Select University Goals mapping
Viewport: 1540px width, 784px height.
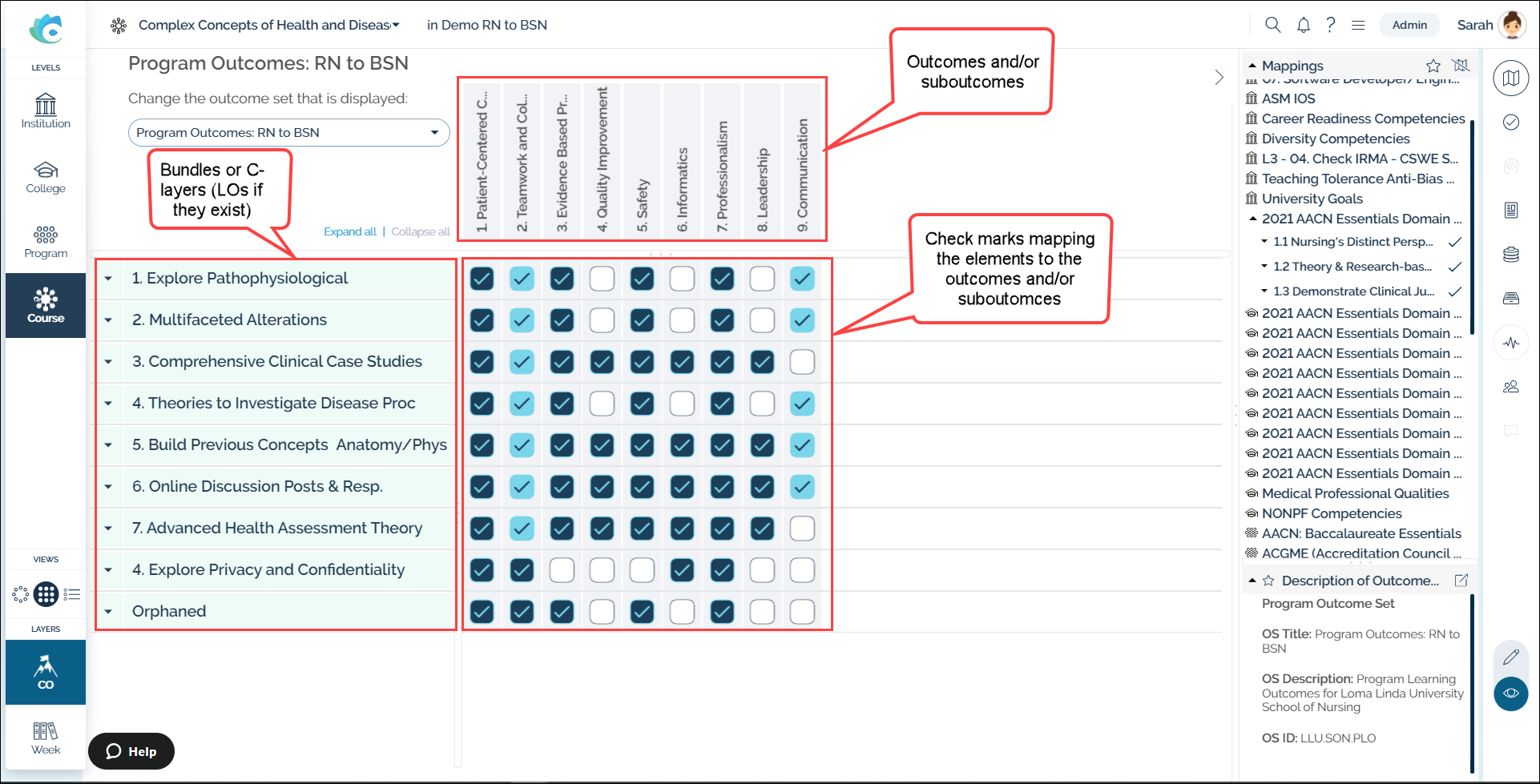pos(1312,199)
